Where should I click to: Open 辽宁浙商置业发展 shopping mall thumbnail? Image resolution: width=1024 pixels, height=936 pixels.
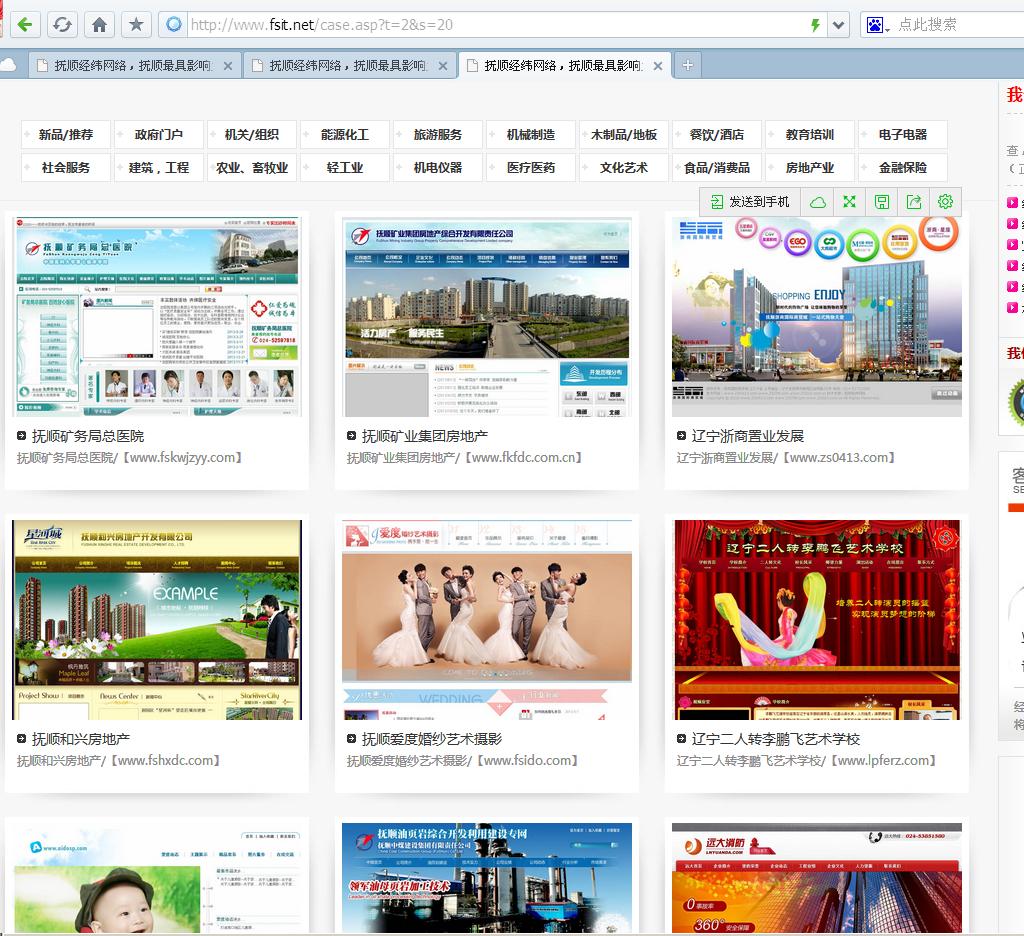click(817, 317)
